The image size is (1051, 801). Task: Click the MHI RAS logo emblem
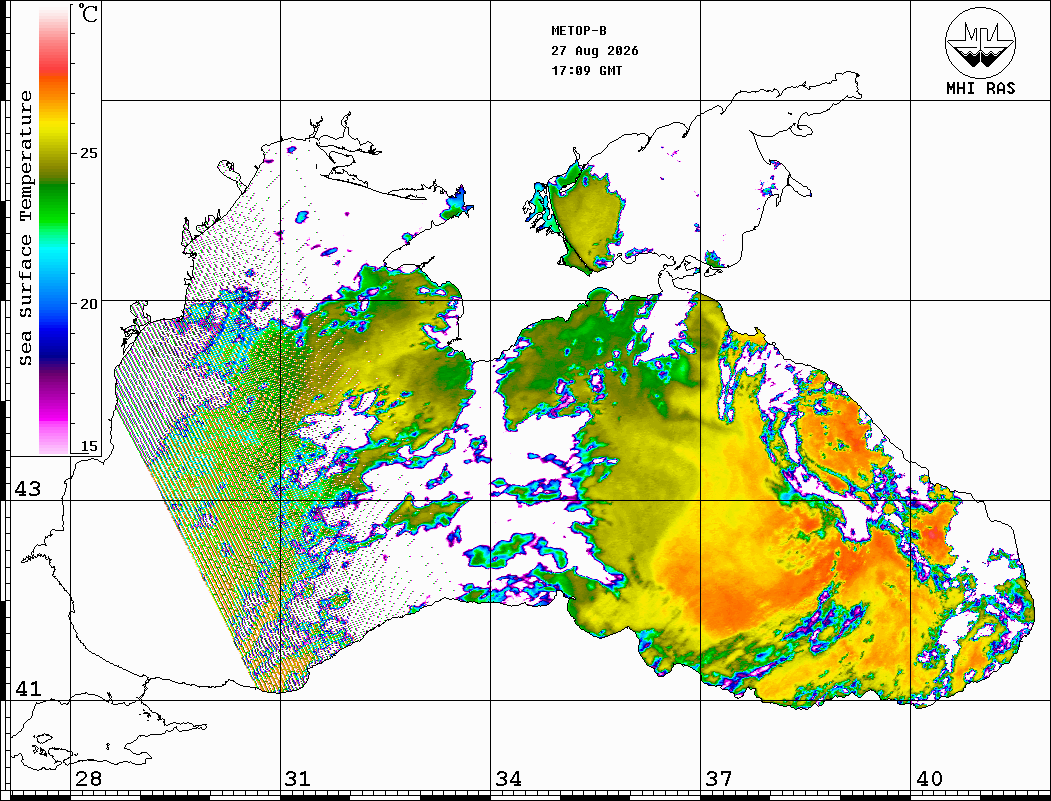point(980,42)
